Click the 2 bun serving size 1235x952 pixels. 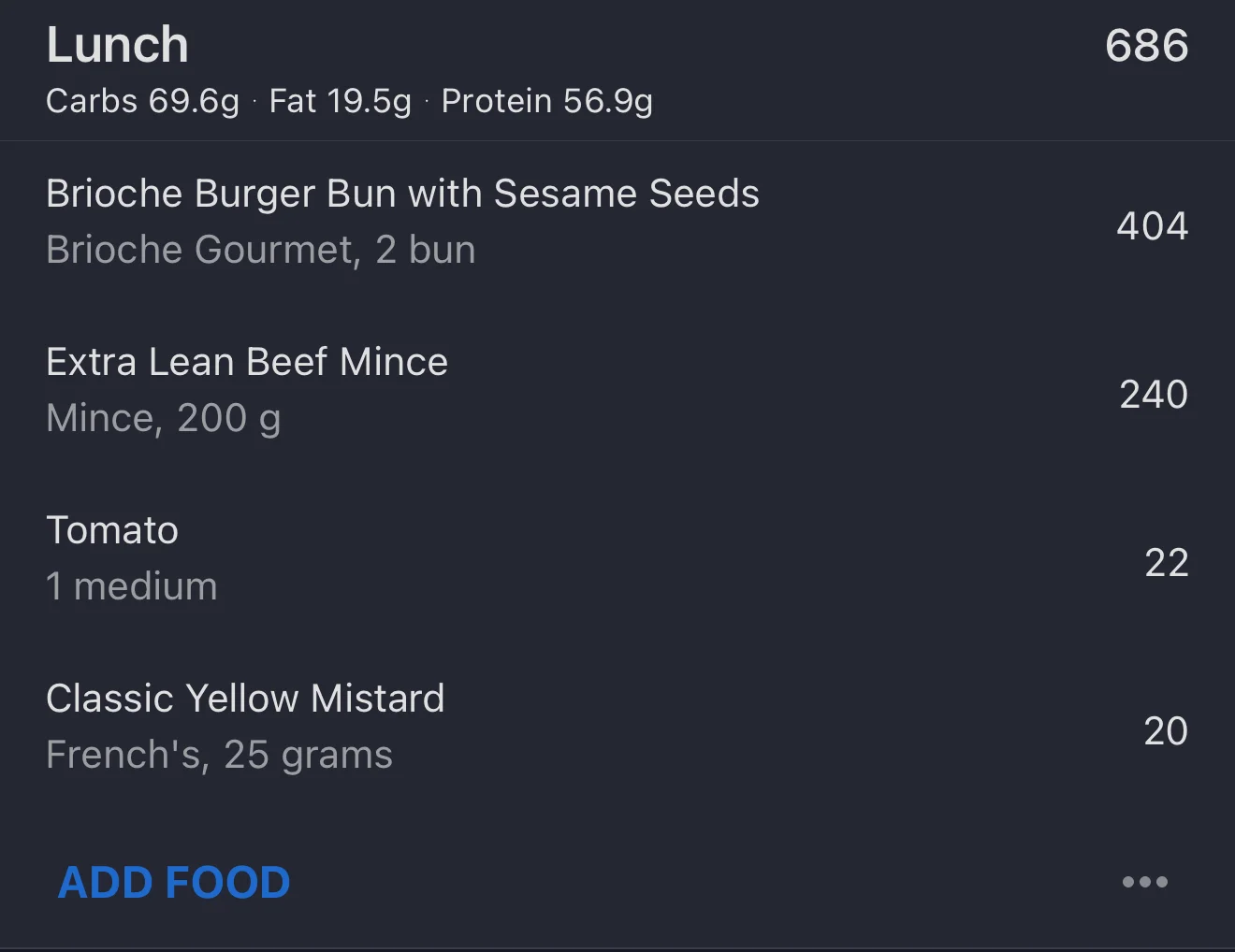(x=426, y=250)
